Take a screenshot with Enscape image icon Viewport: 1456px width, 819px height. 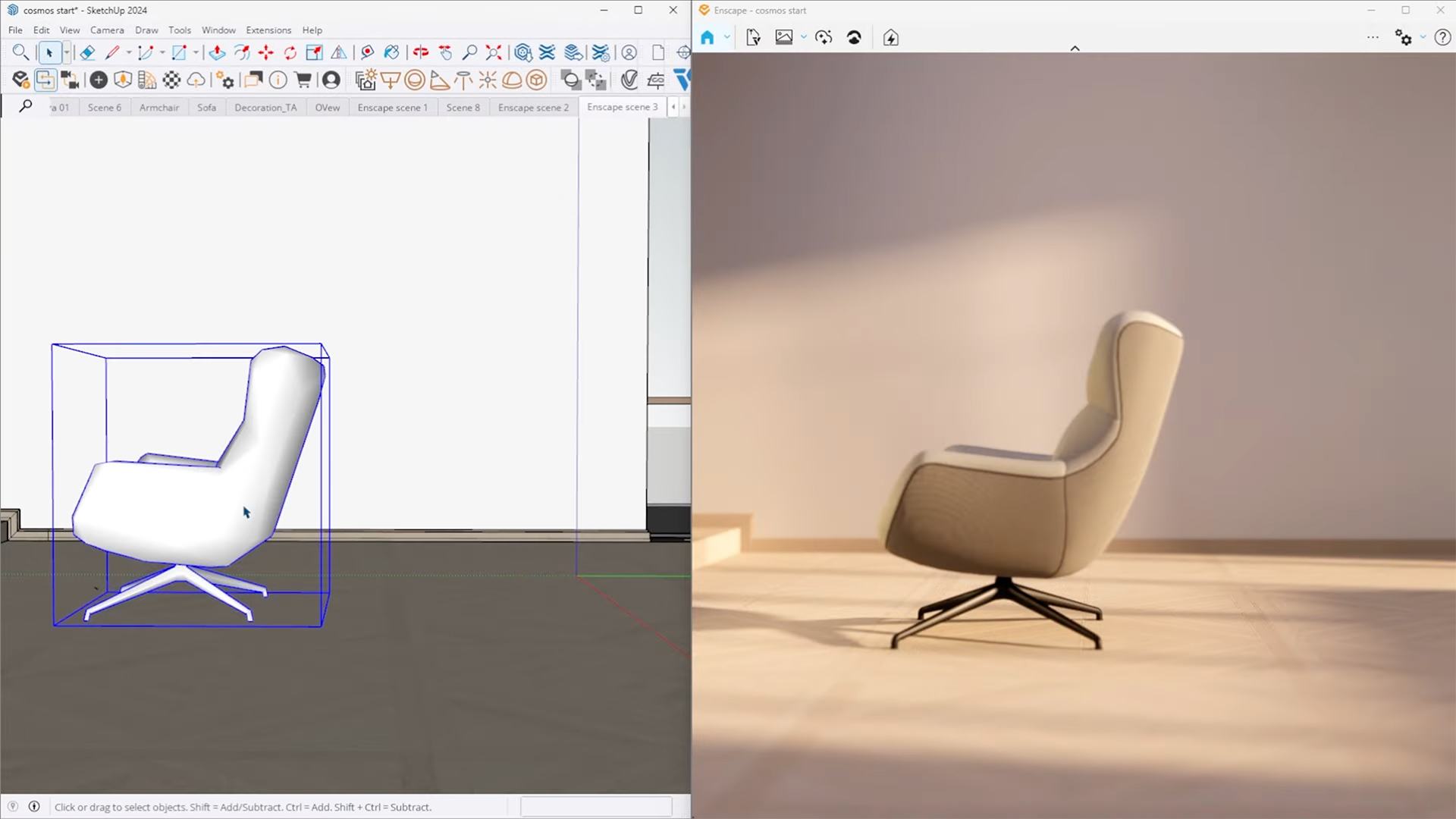[783, 36]
